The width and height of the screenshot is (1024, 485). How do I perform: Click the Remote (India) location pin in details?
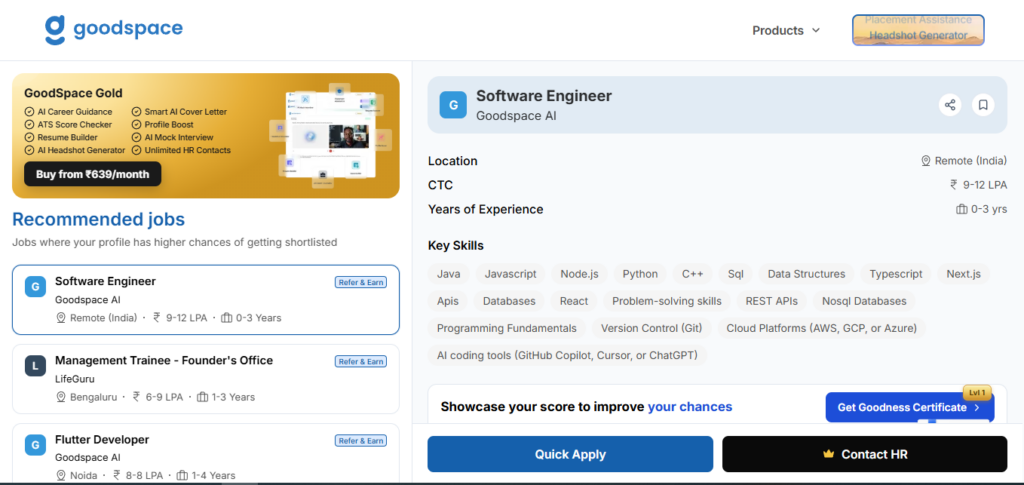[925, 161]
